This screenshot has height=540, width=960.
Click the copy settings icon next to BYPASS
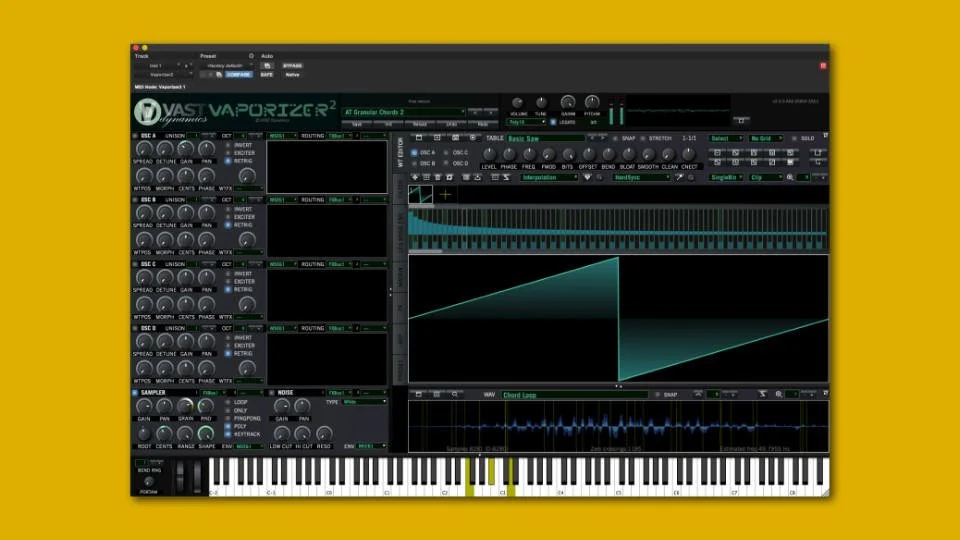(267, 66)
